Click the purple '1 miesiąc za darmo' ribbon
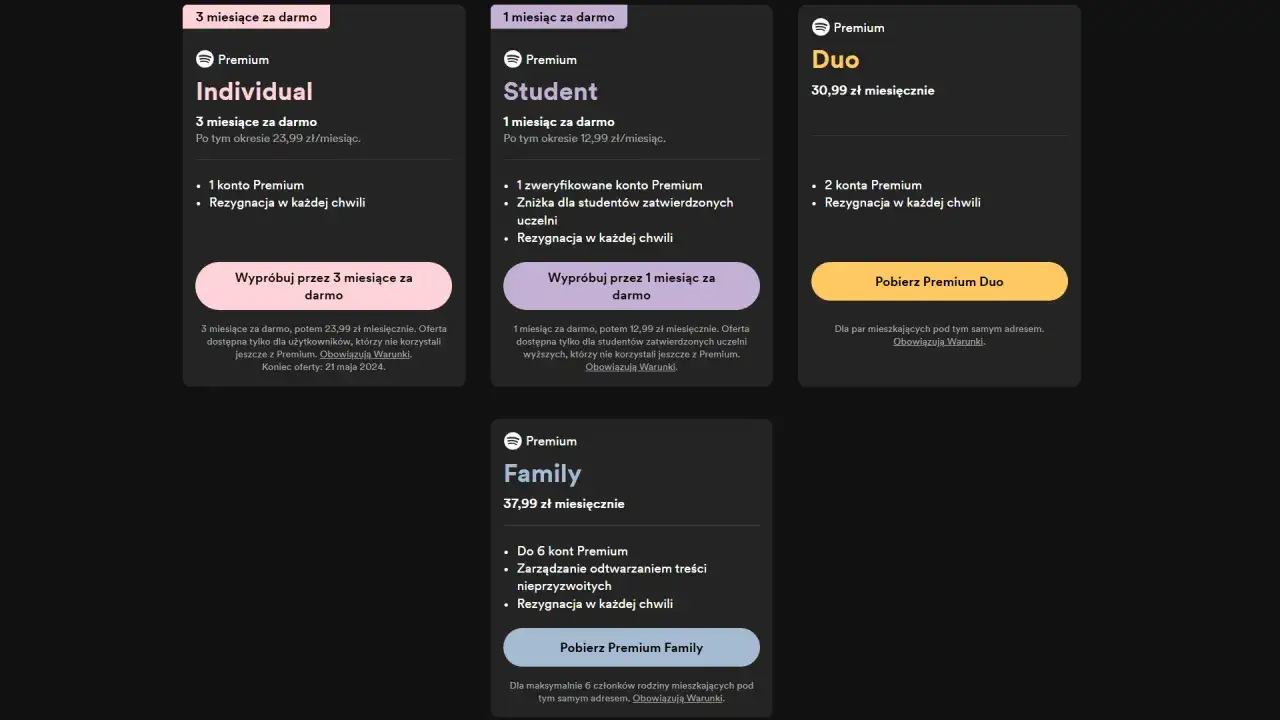 point(558,16)
